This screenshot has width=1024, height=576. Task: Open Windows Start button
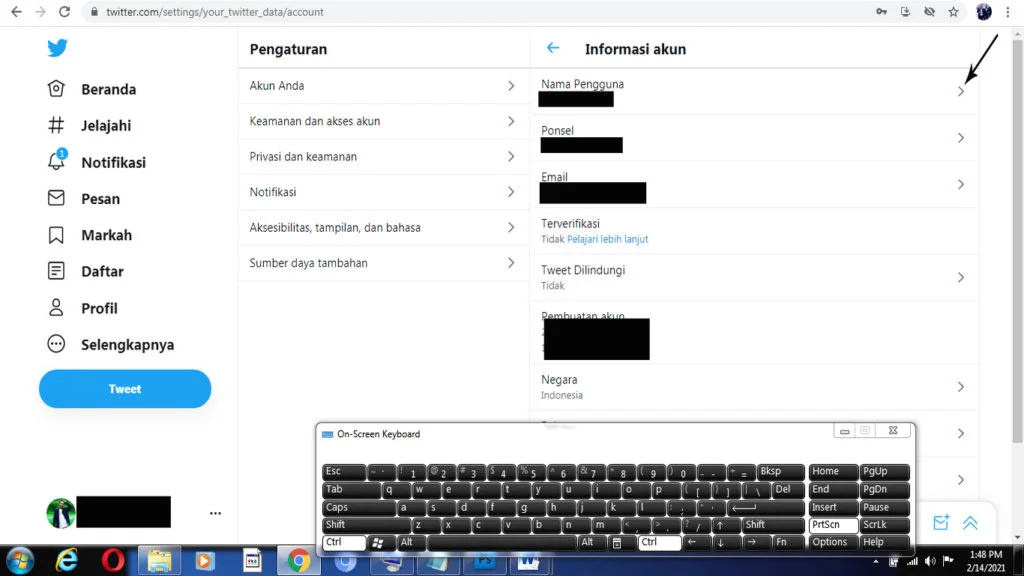[x=20, y=560]
